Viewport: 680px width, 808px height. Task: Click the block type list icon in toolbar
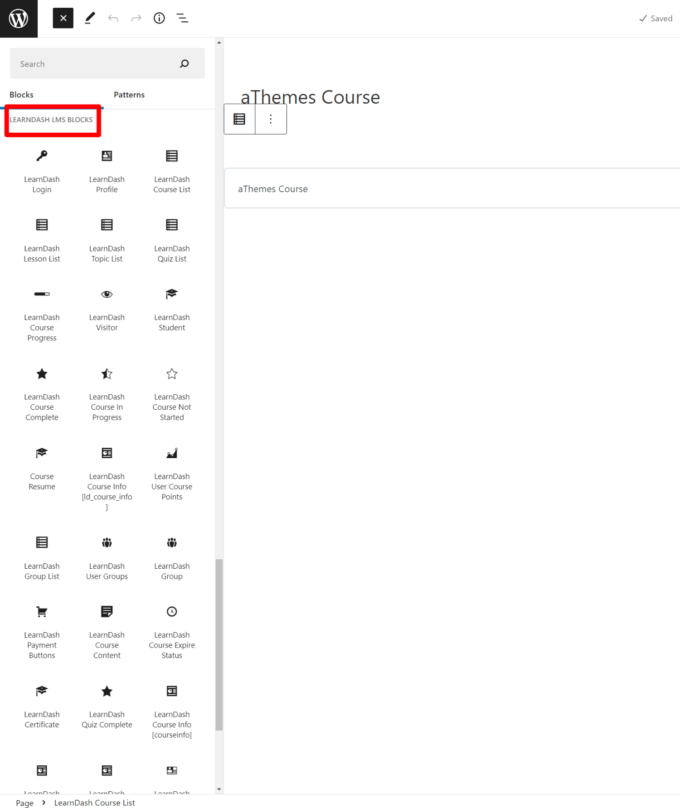tap(240, 119)
